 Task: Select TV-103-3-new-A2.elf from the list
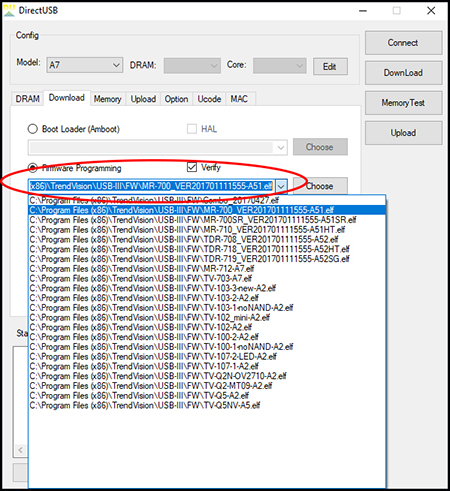pyautogui.click(x=207, y=288)
